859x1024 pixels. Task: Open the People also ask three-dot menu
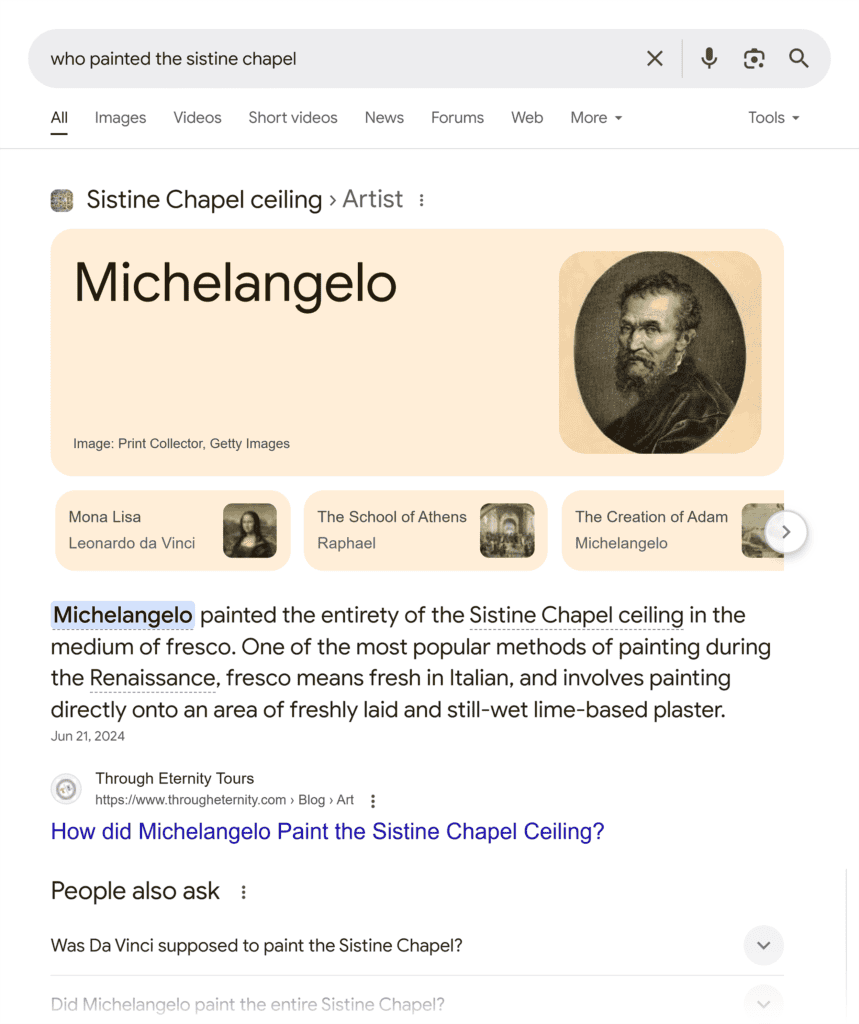(243, 892)
